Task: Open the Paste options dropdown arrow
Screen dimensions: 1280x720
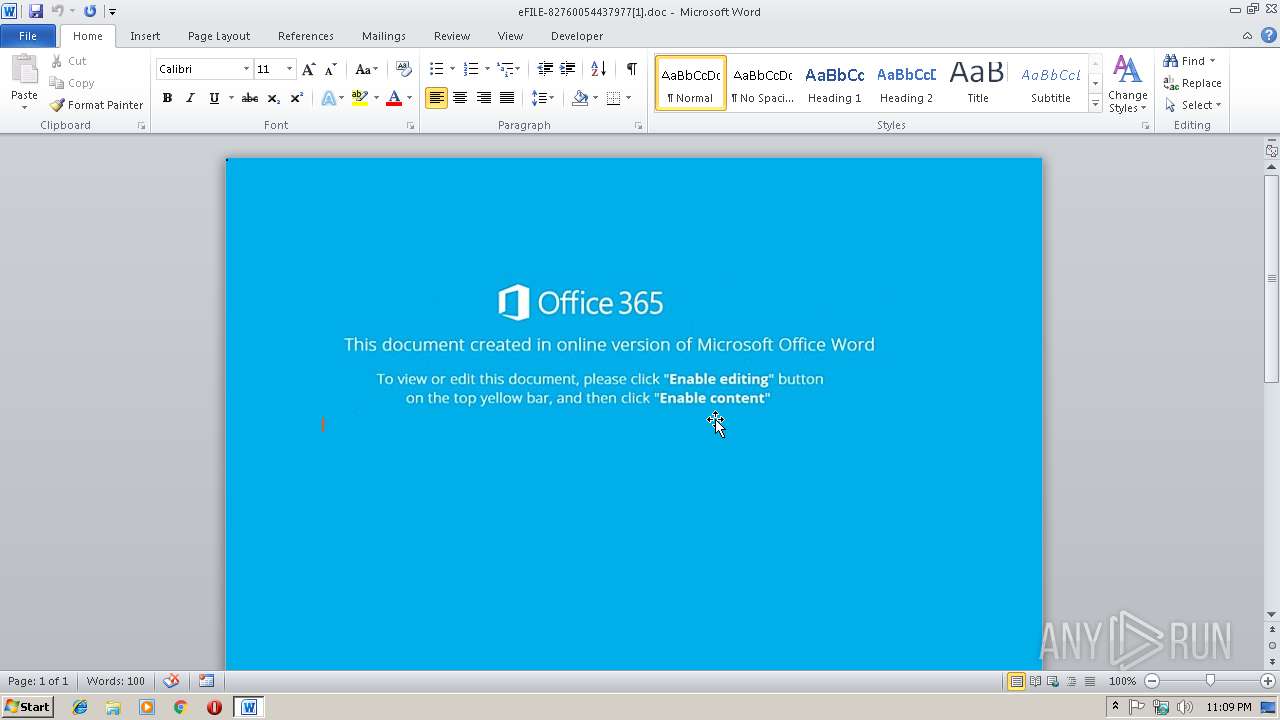Action: click(24, 106)
